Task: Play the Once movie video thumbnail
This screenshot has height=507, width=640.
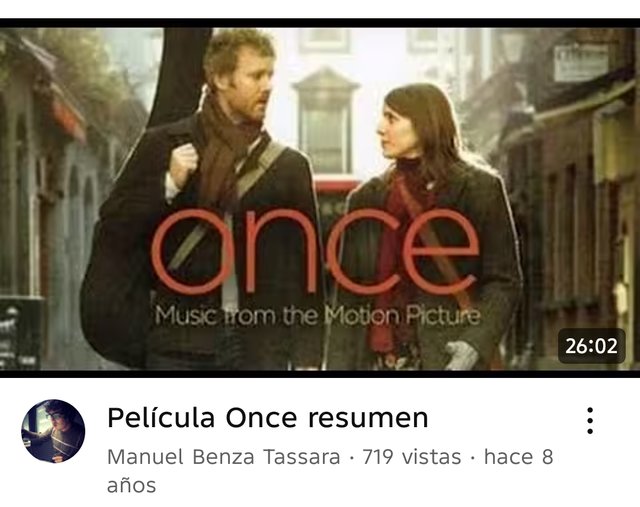Action: [x=320, y=198]
